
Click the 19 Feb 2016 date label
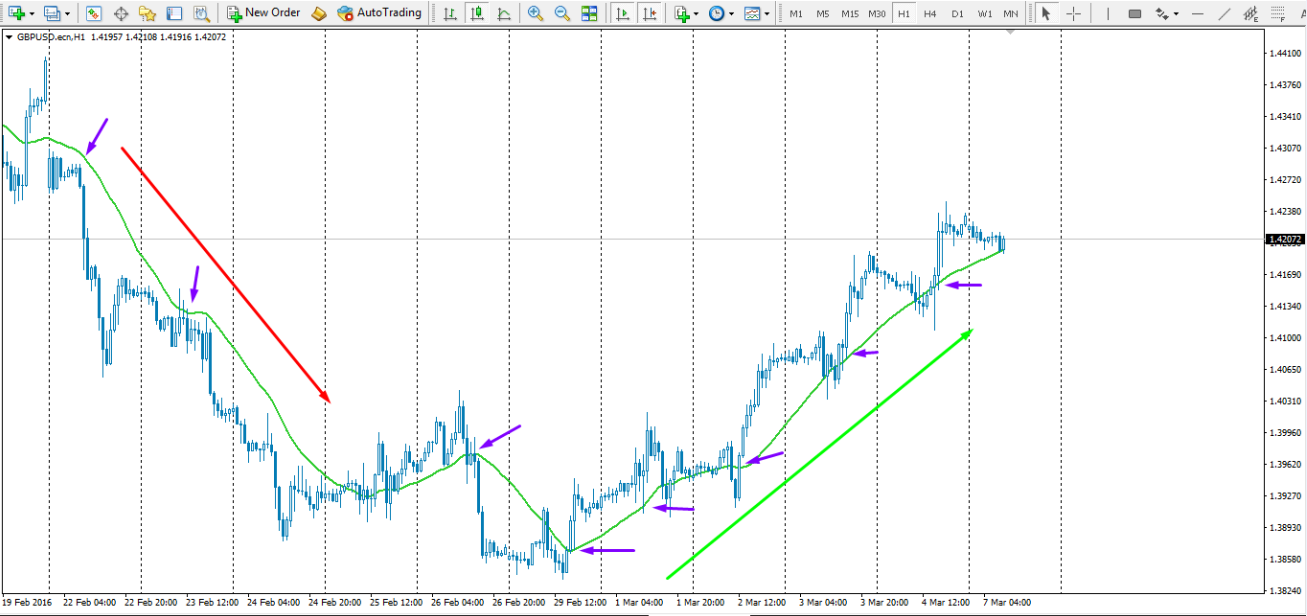[27, 603]
